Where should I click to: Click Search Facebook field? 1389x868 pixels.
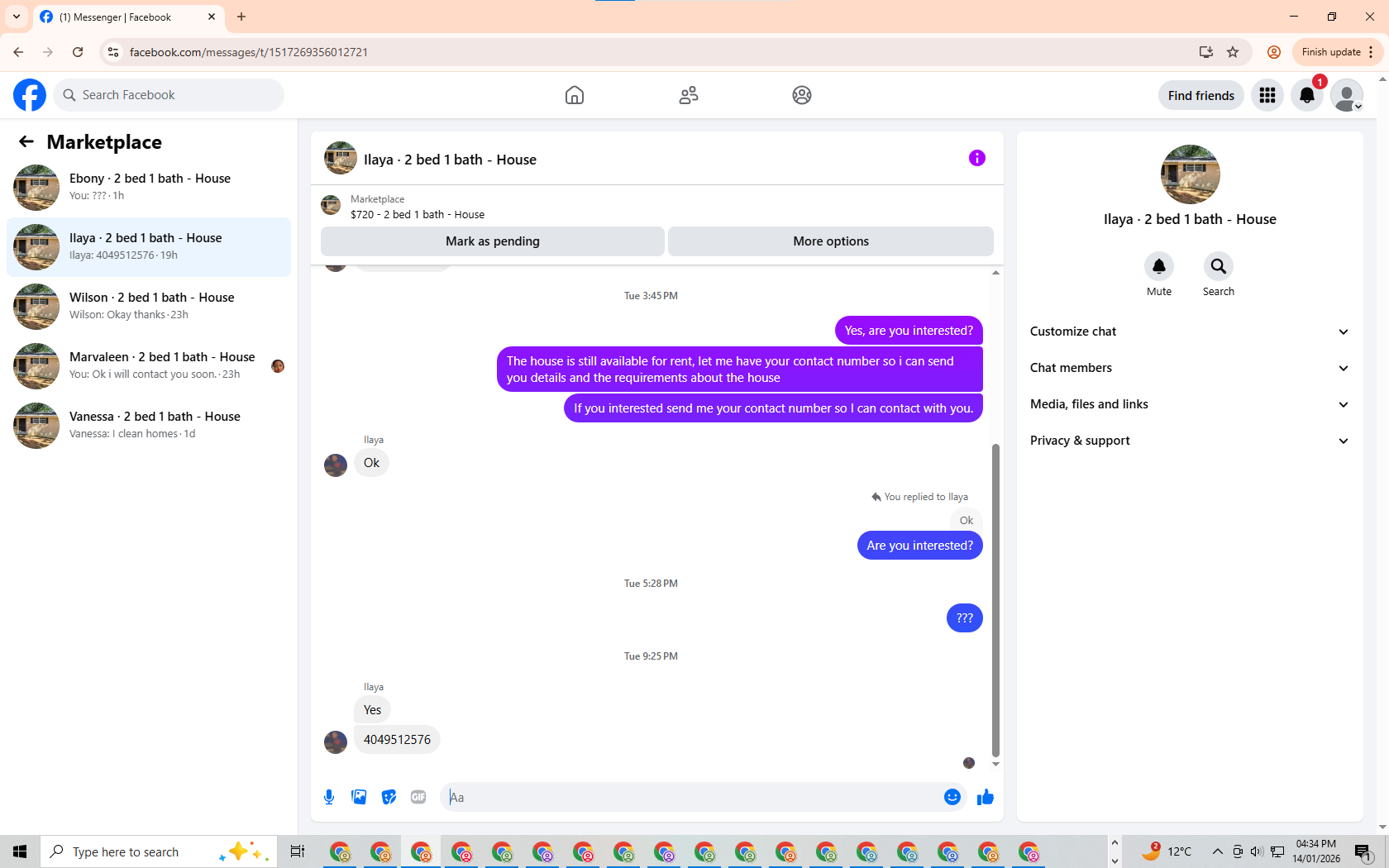tap(169, 95)
